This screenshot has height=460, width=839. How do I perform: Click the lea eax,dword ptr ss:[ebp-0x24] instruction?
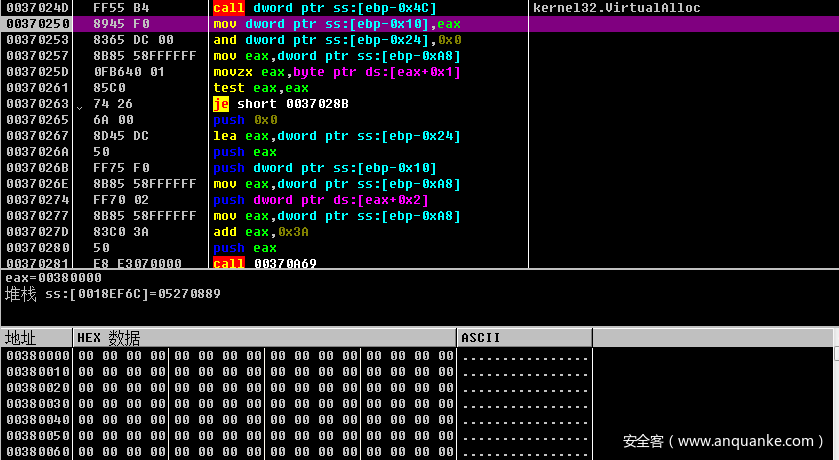point(337,136)
